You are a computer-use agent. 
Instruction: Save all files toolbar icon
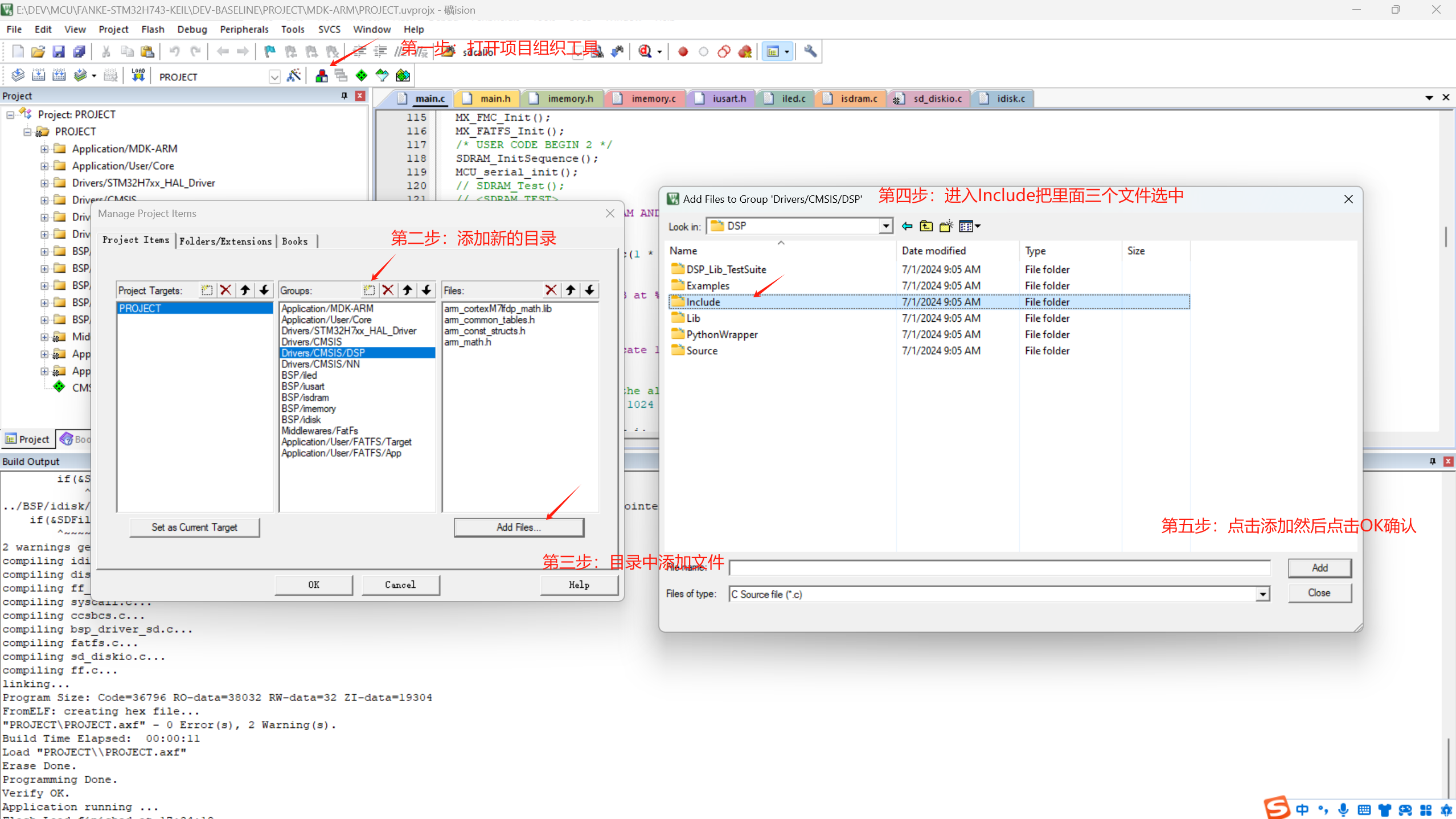(x=79, y=51)
